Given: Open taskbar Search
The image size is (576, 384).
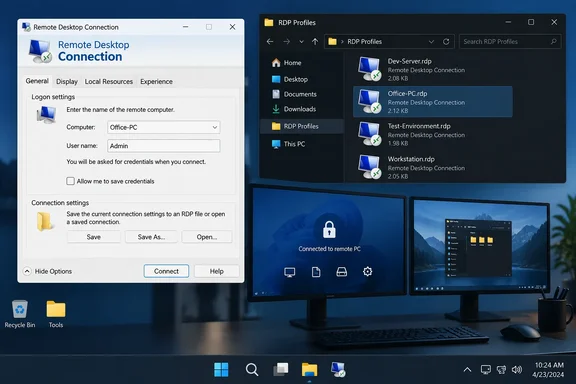Looking at the screenshot, I should click(x=252, y=370).
